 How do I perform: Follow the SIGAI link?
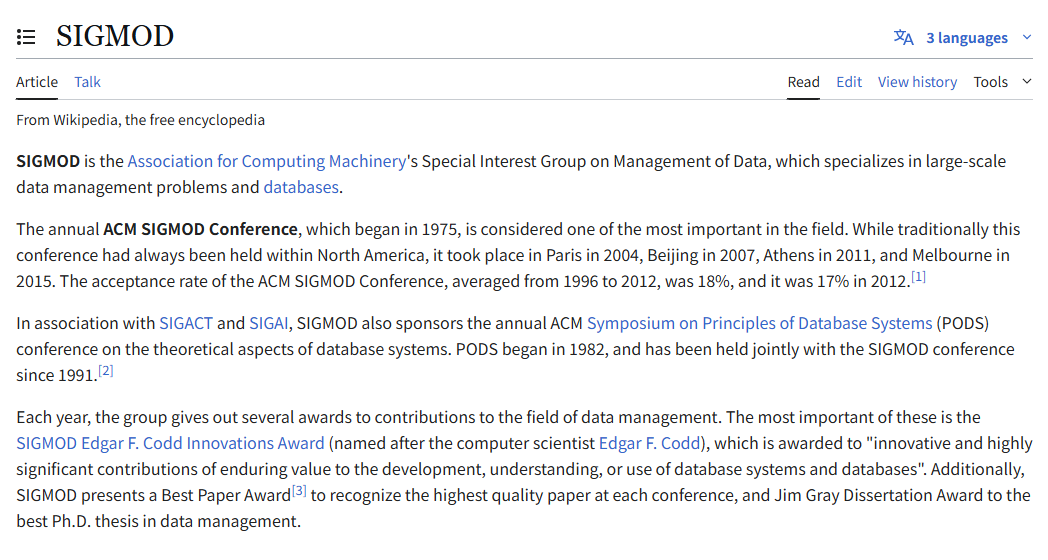click(x=269, y=323)
